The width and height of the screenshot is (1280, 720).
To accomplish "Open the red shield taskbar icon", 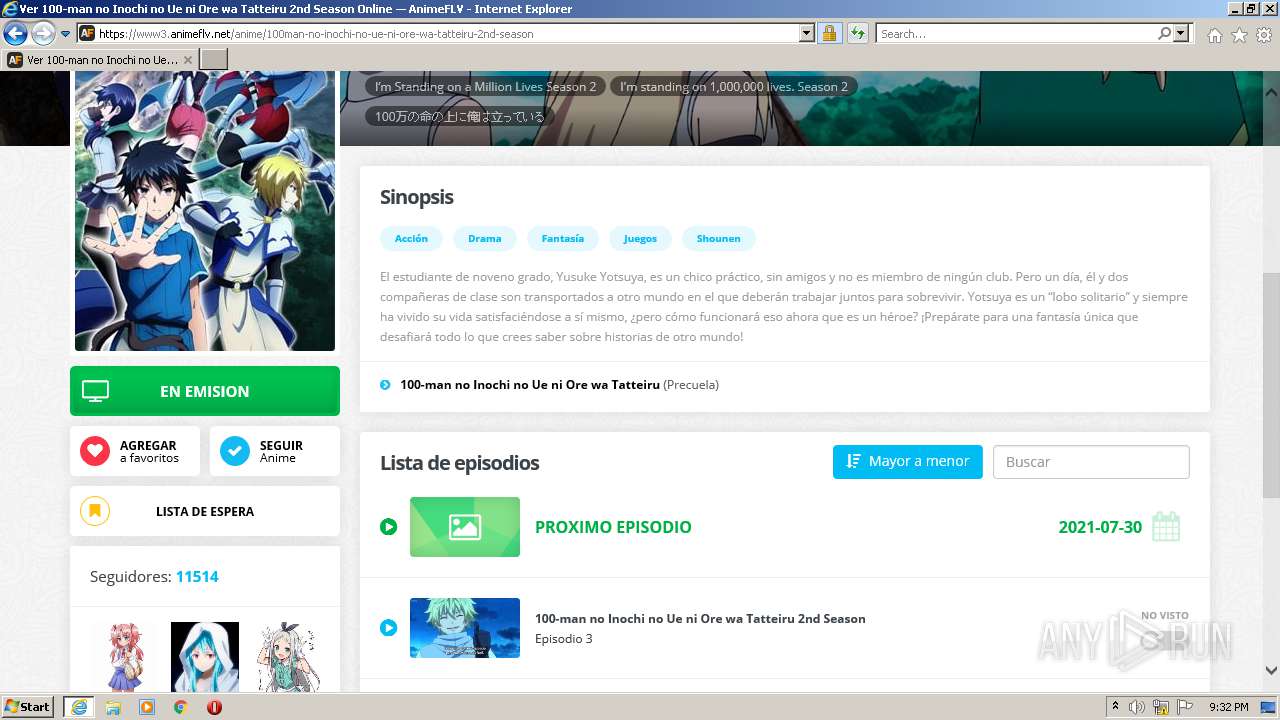I will point(214,707).
